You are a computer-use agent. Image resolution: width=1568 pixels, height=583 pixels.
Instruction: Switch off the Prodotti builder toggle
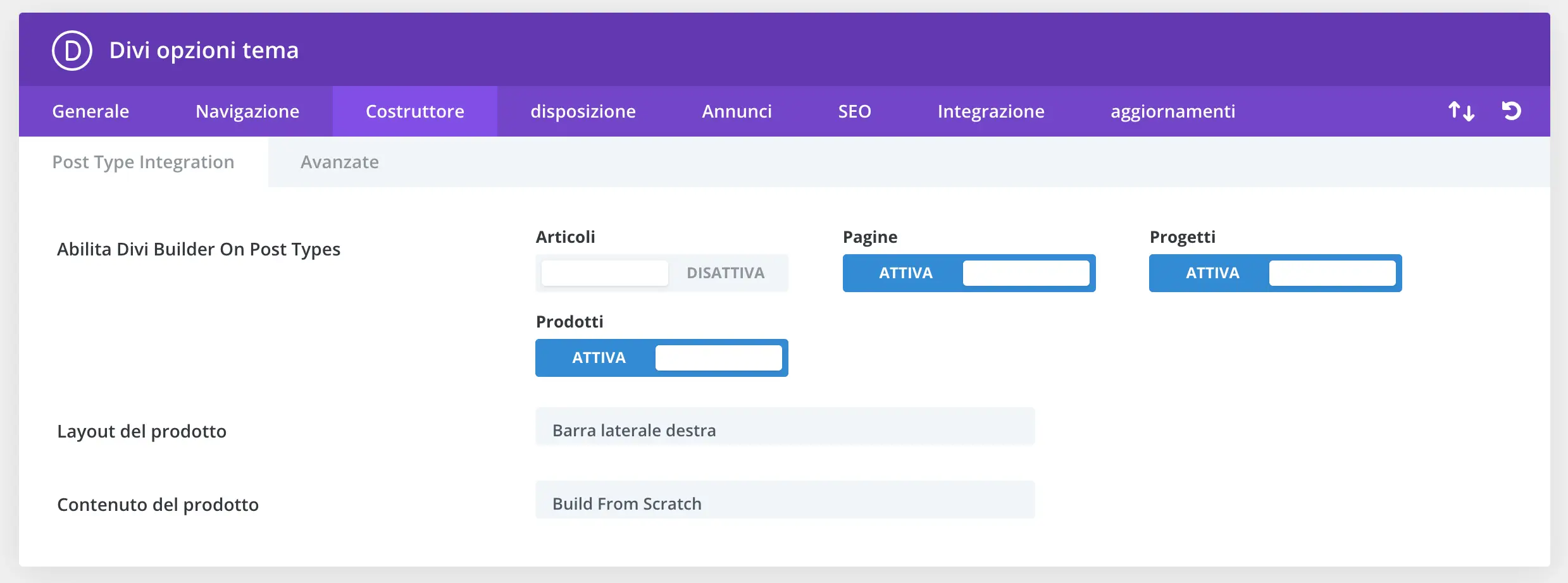pyautogui.click(x=661, y=358)
